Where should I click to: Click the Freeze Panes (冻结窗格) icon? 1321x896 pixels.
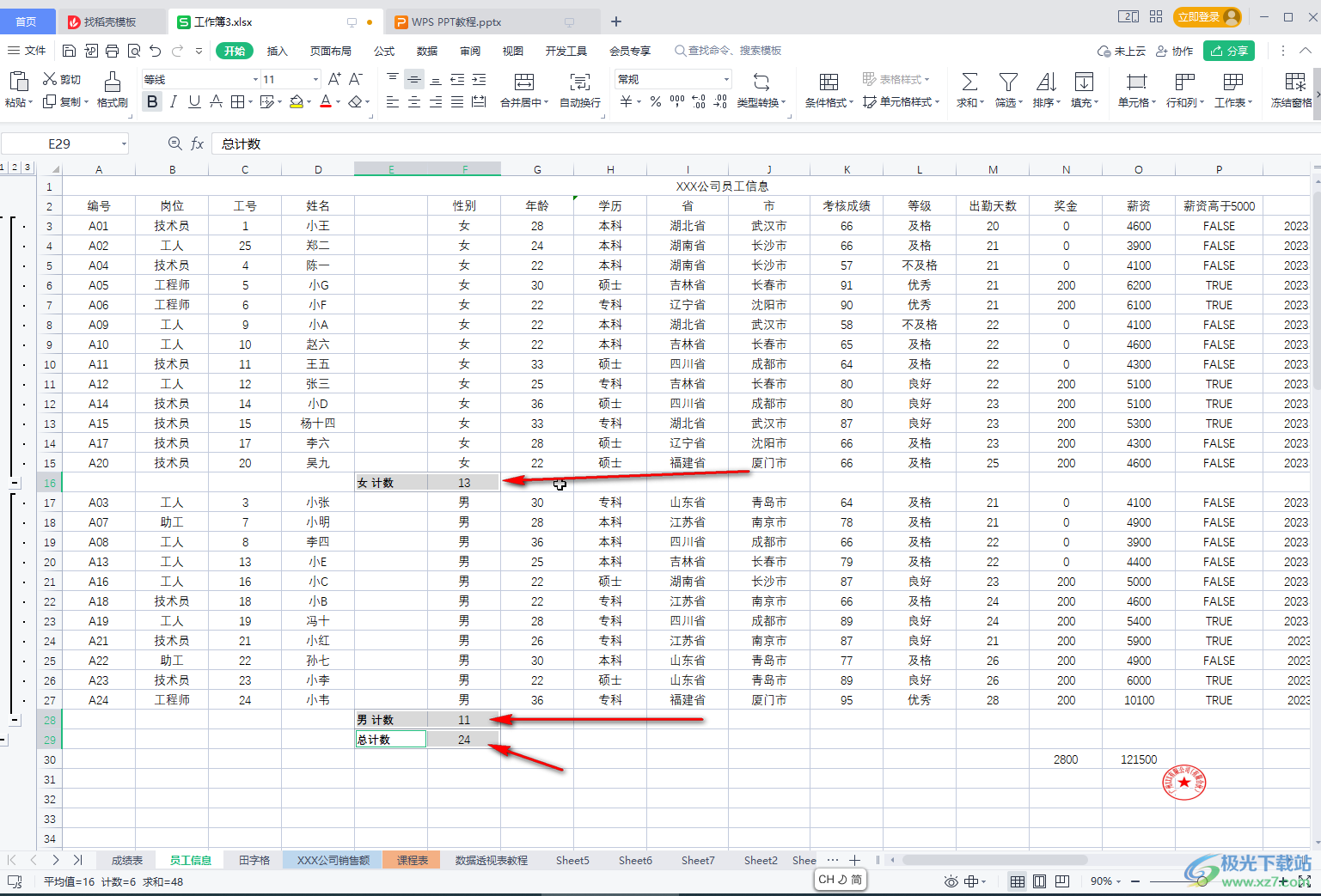pyautogui.click(x=1294, y=82)
